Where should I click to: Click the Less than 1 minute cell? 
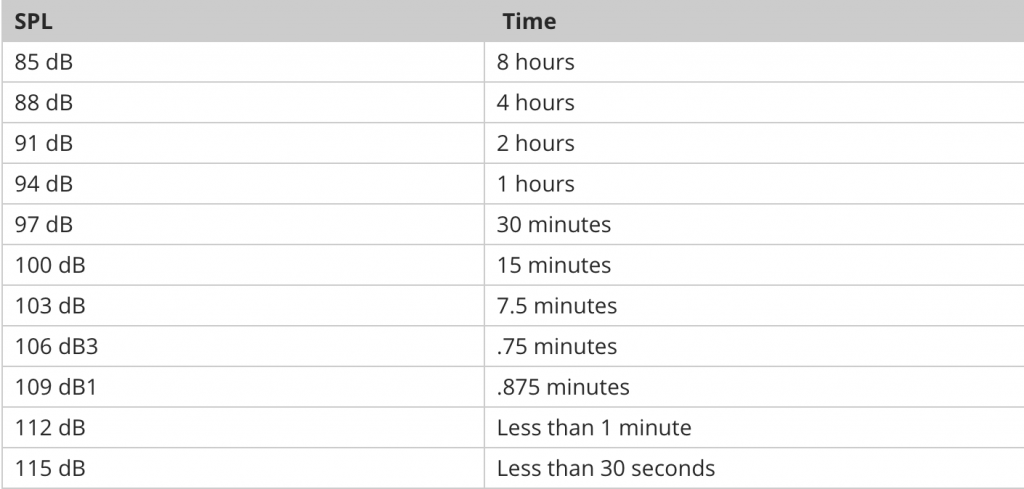pos(593,428)
